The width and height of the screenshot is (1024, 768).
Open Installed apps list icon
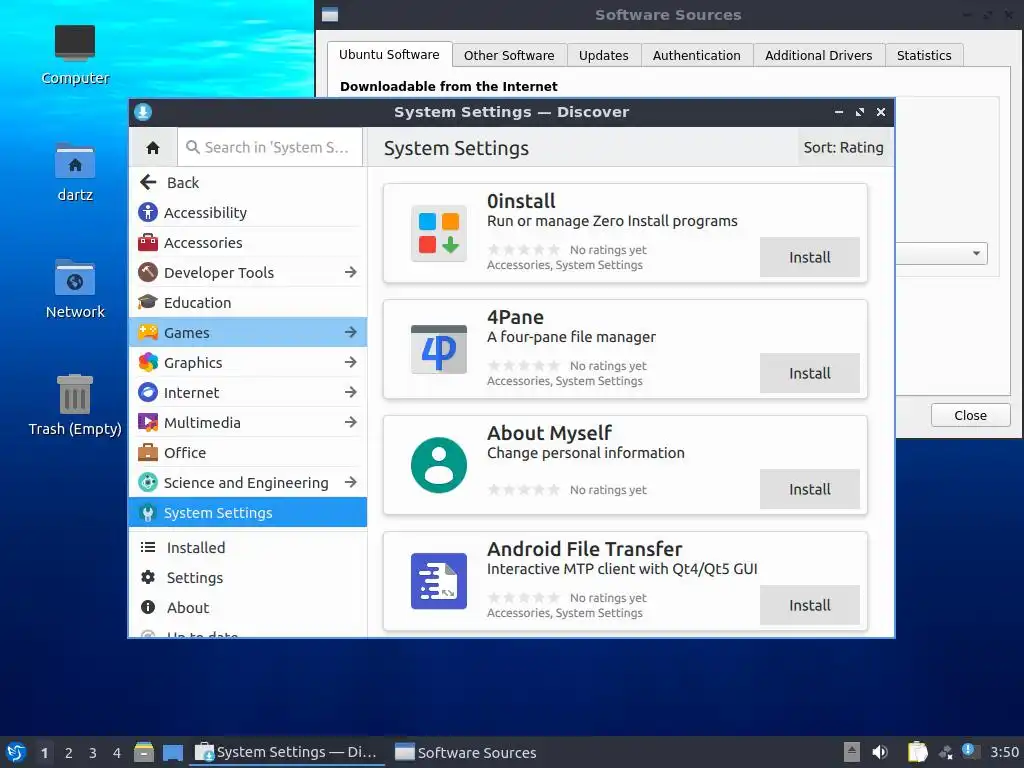tap(148, 547)
